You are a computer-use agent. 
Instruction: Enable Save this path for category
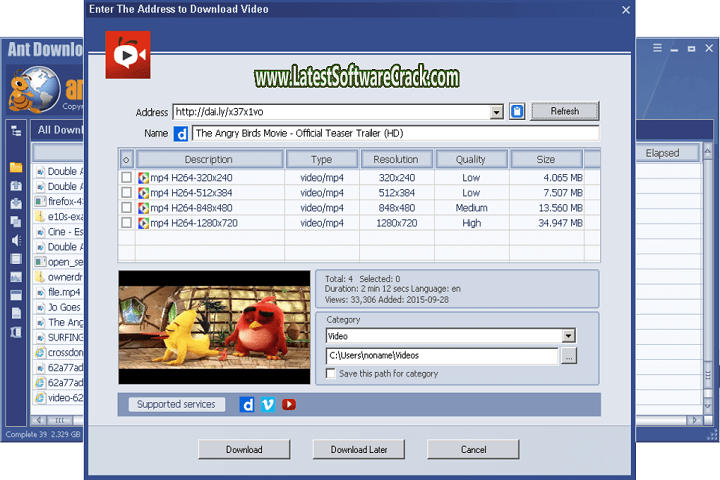click(331, 373)
